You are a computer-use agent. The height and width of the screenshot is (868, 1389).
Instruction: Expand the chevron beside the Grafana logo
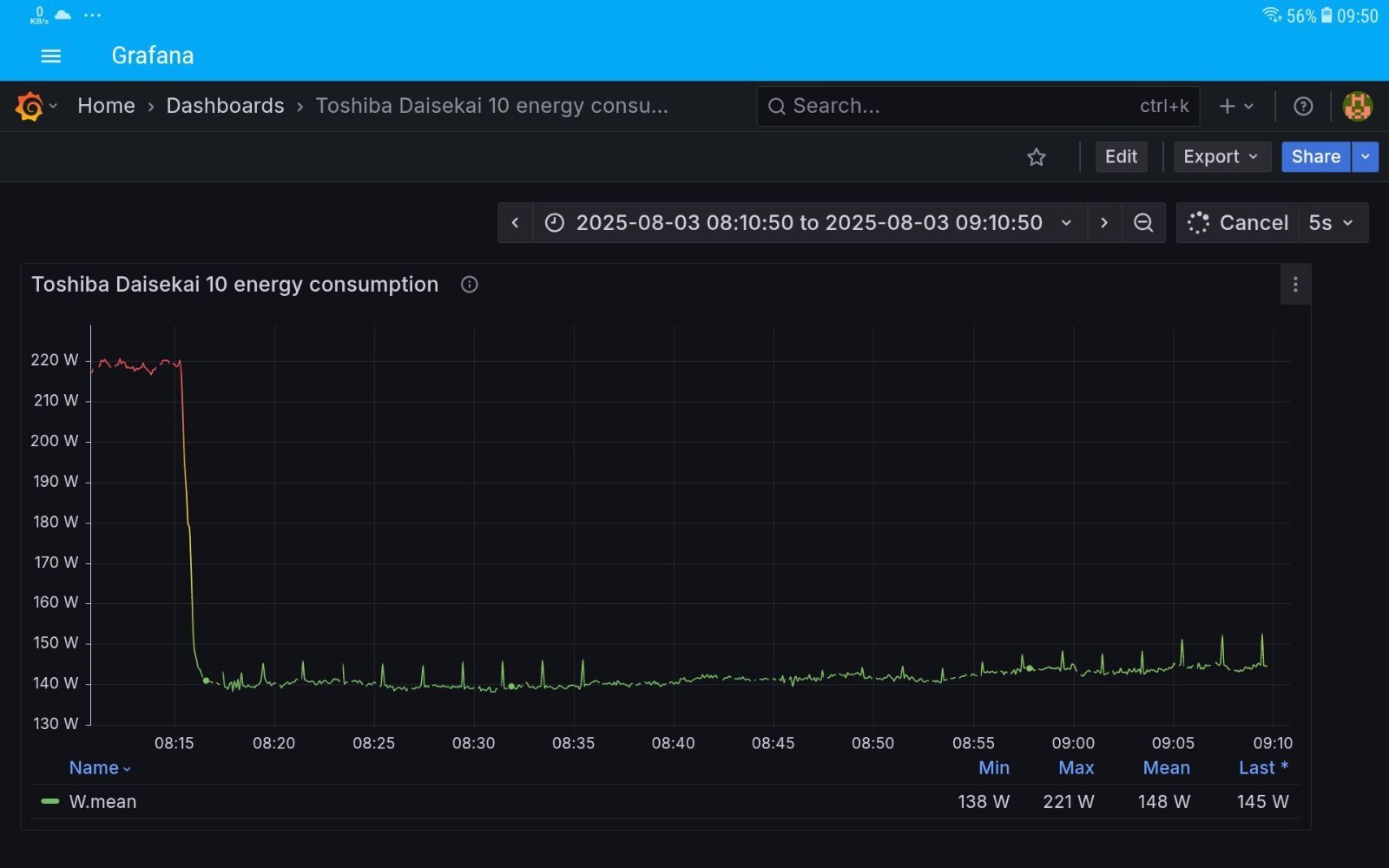tap(53, 106)
